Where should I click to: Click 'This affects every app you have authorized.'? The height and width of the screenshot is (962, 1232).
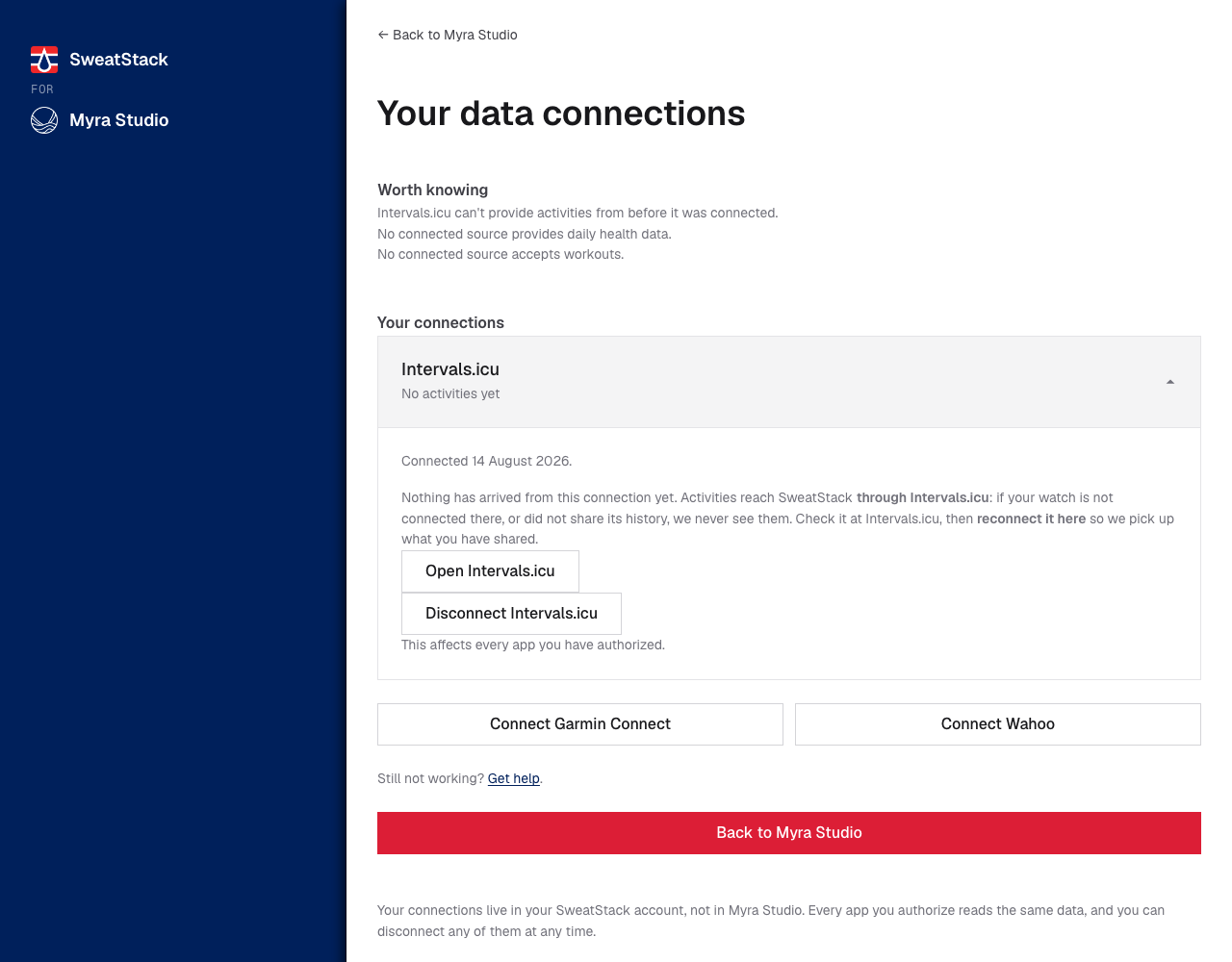point(533,645)
